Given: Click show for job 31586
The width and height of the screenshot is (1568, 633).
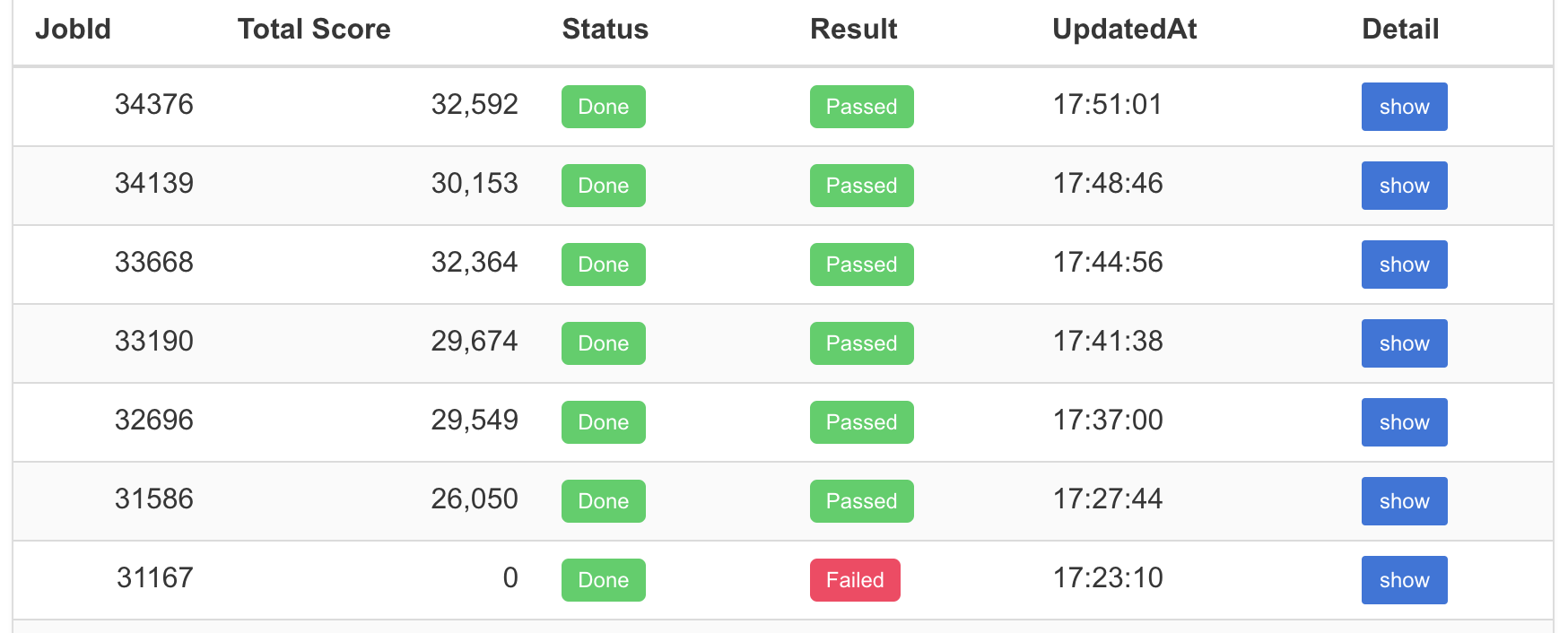Looking at the screenshot, I should pos(1404,501).
